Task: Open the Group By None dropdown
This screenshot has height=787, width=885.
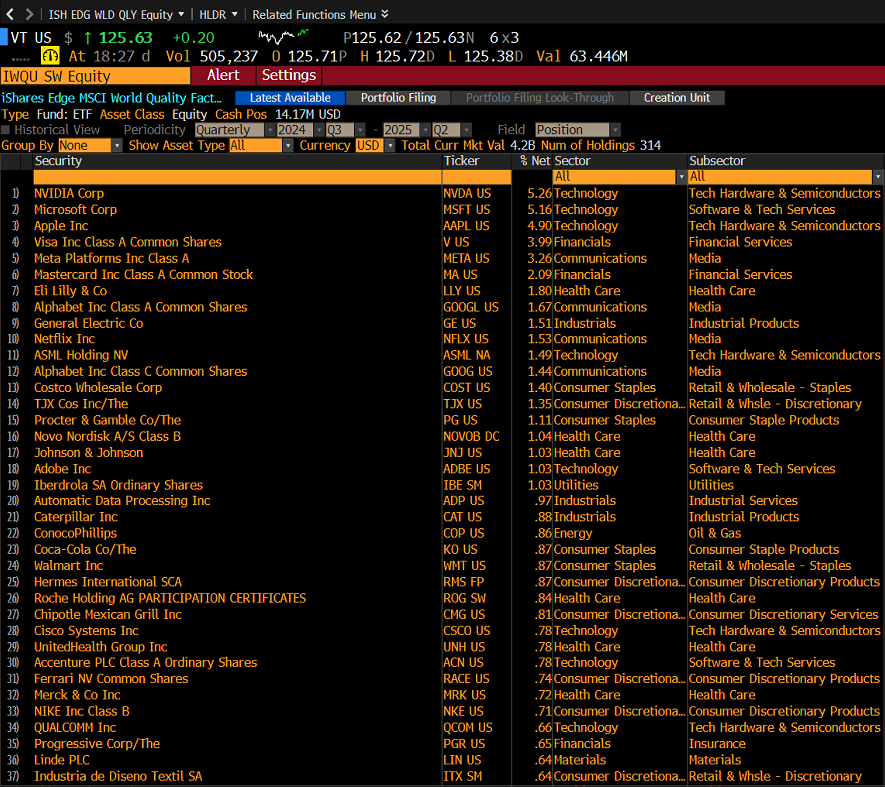Action: [x=90, y=146]
